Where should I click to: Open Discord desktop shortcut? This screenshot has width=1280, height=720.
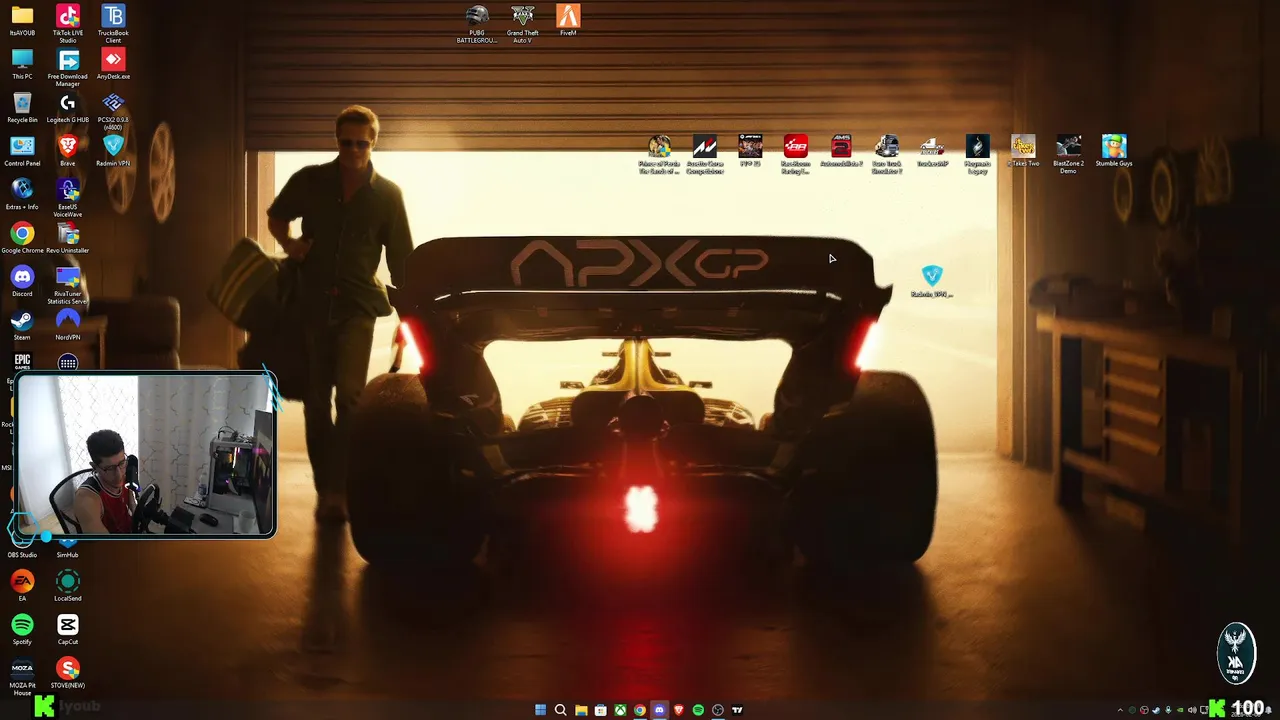click(22, 281)
